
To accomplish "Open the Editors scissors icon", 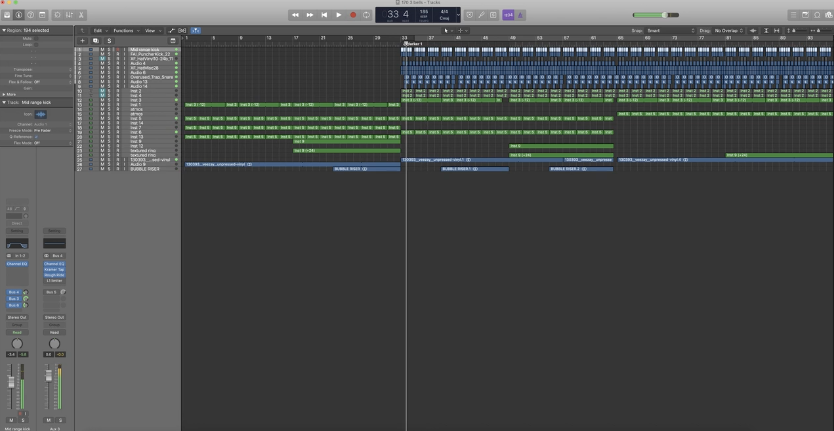I will pyautogui.click(x=81, y=15).
